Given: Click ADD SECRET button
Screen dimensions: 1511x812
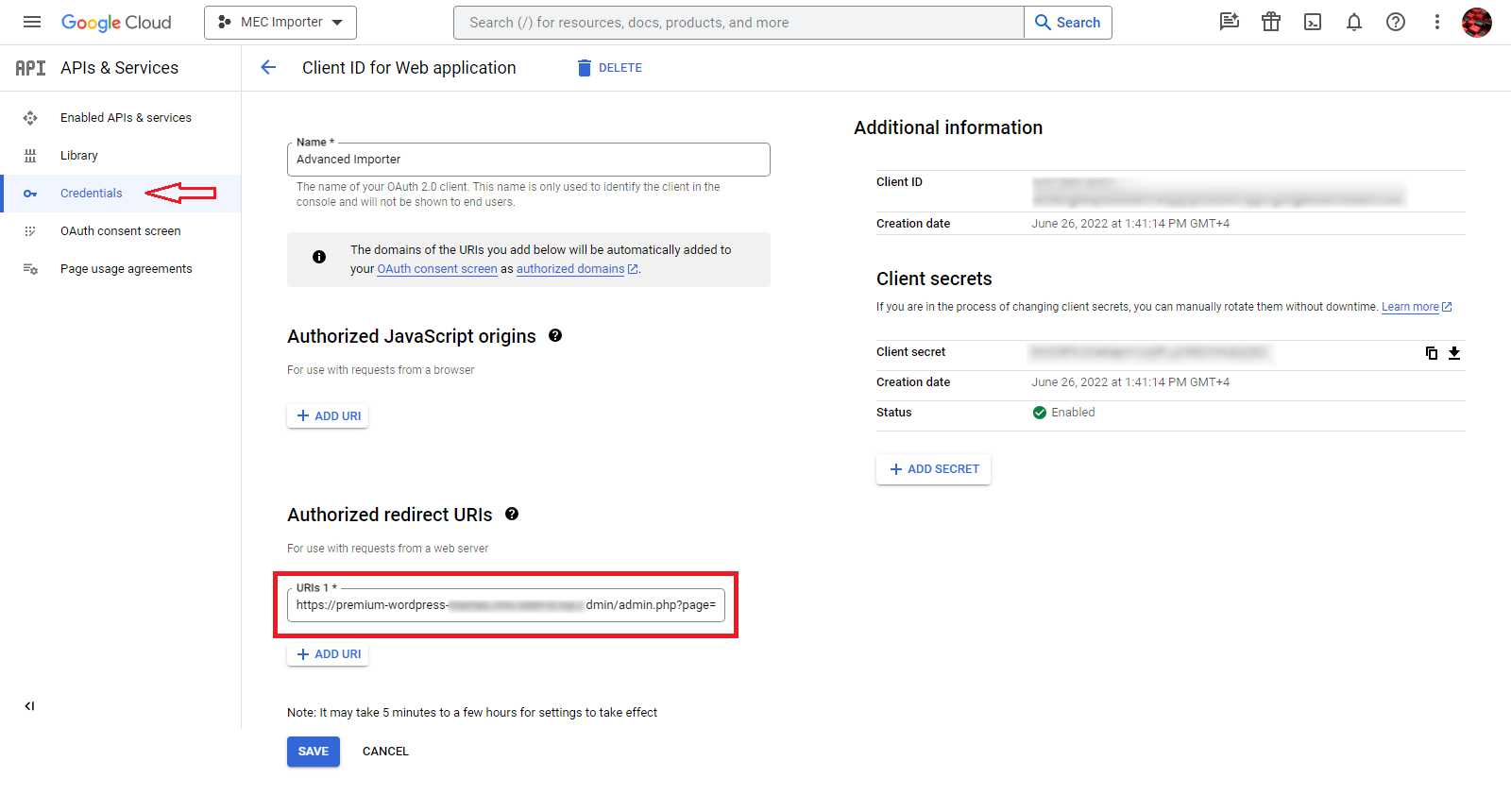Looking at the screenshot, I should [x=933, y=469].
